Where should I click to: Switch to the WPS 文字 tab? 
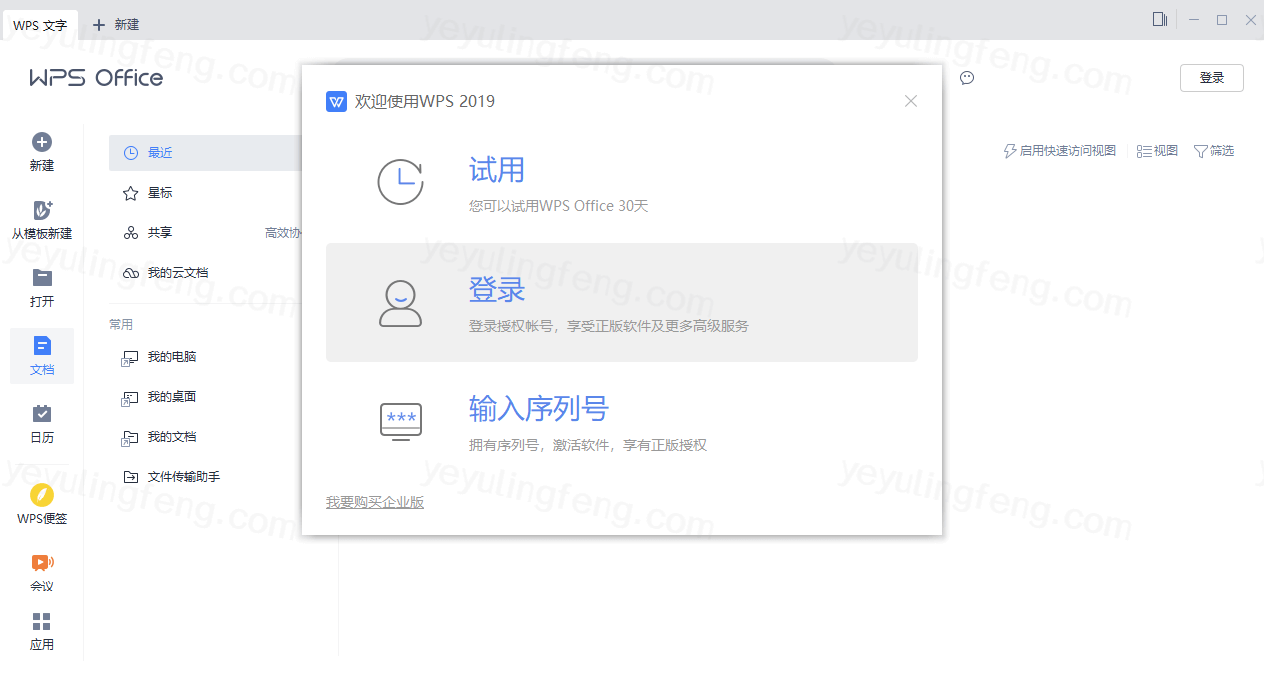point(40,26)
